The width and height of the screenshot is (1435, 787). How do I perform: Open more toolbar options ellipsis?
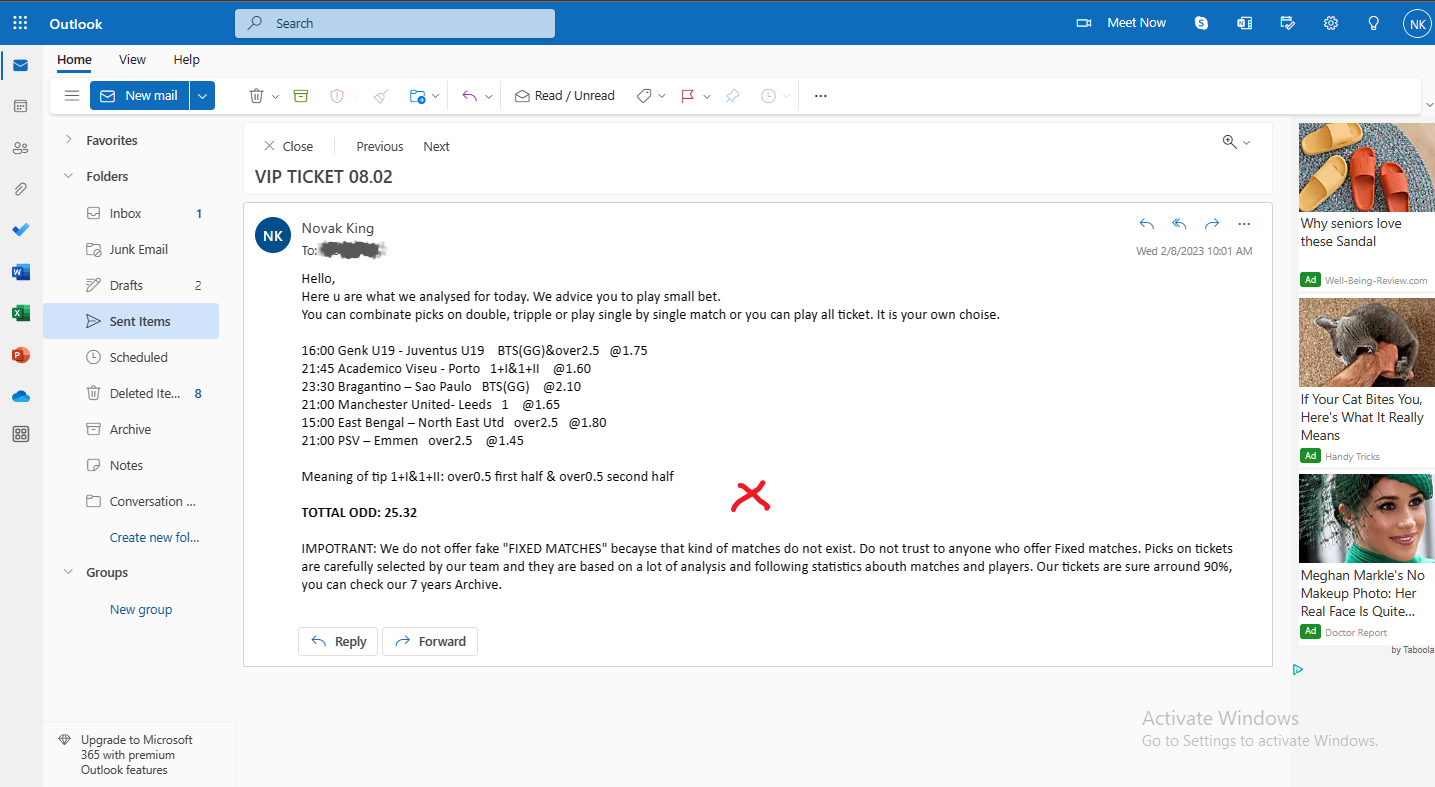pyautogui.click(x=821, y=96)
